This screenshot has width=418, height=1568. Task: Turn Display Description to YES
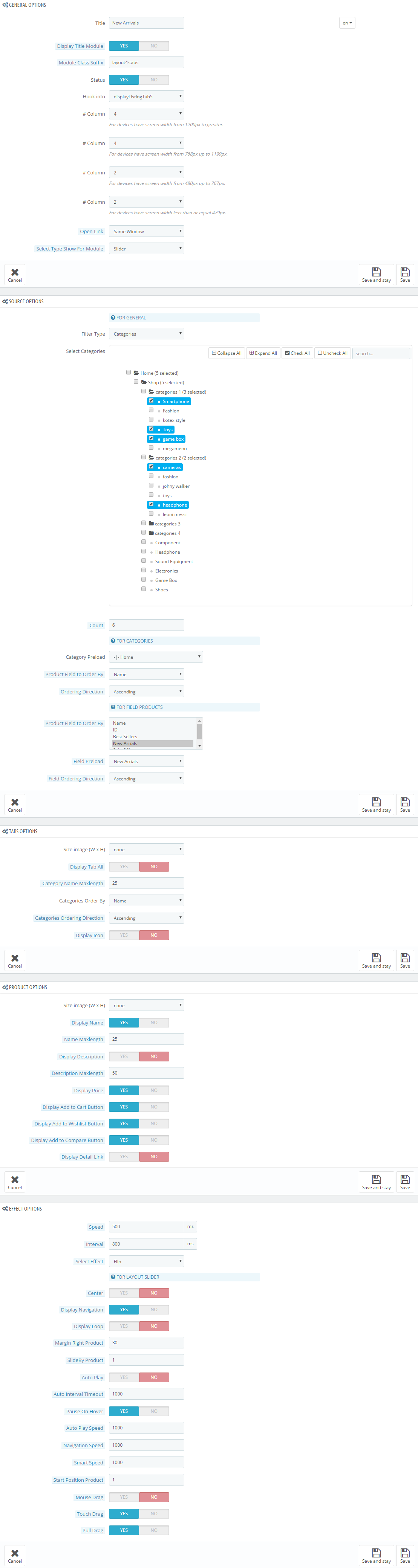[124, 1056]
